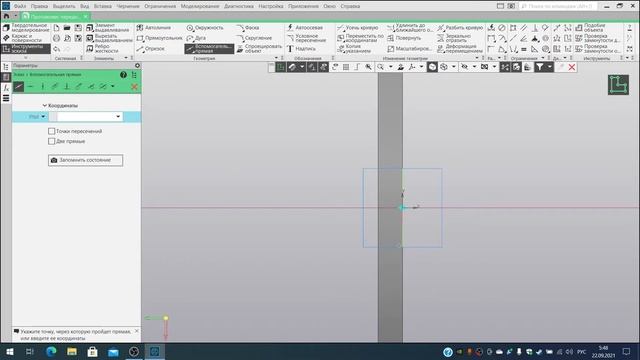Click Подобие объекта button
The width and height of the screenshot is (640, 360).
coord(590,28)
